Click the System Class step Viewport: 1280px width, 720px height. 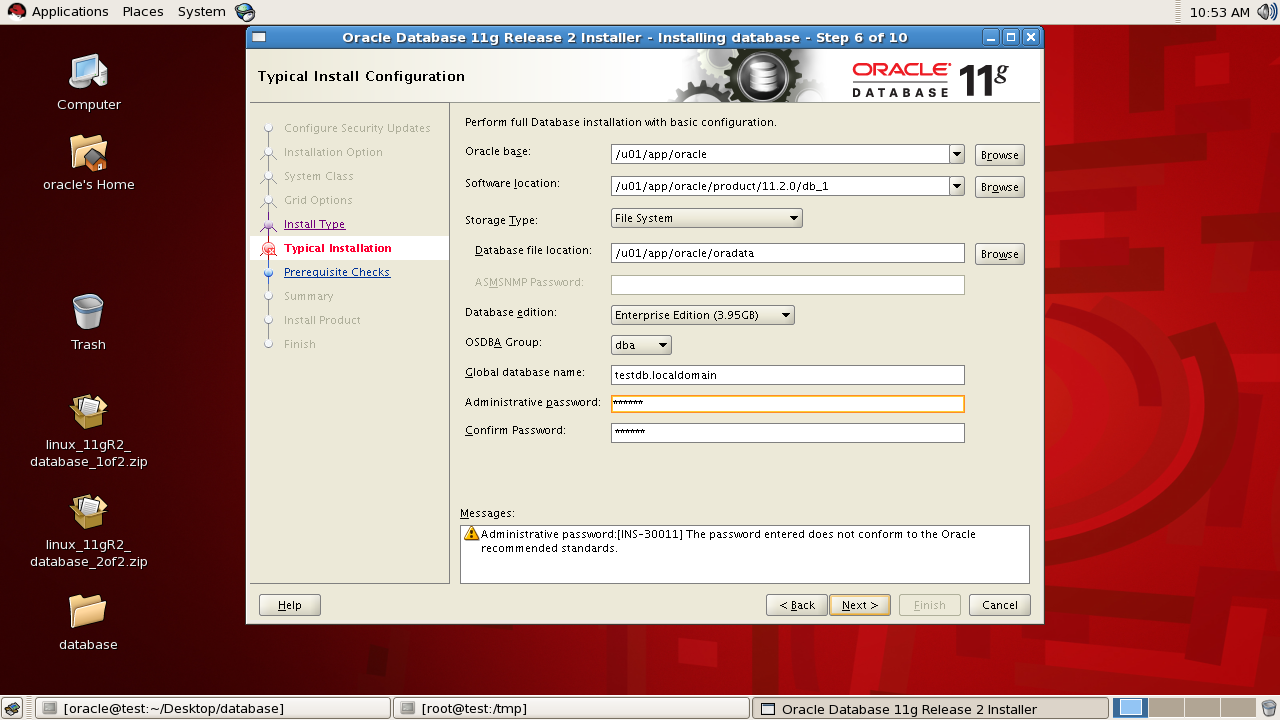(x=319, y=176)
